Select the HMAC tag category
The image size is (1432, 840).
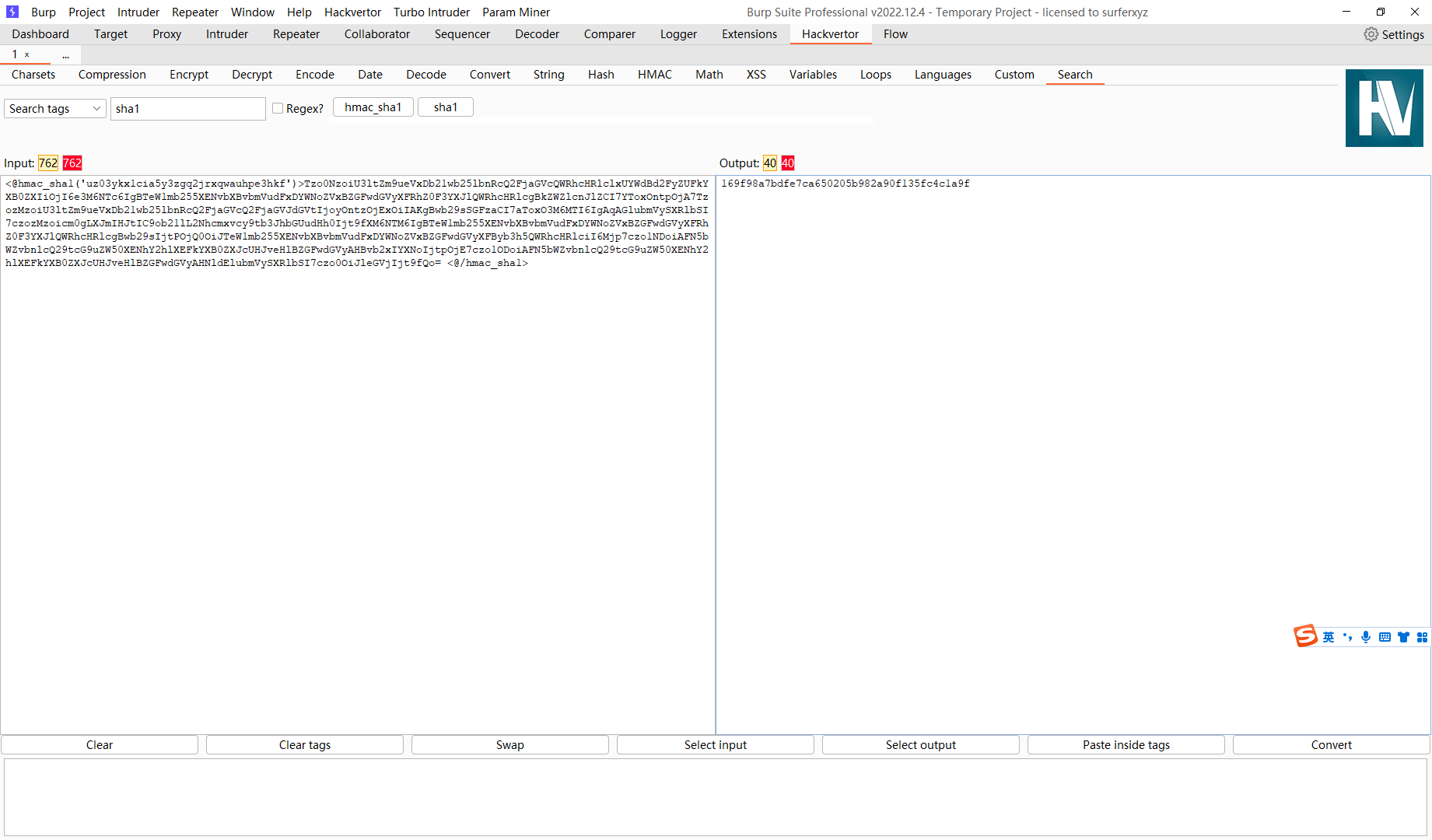655,75
